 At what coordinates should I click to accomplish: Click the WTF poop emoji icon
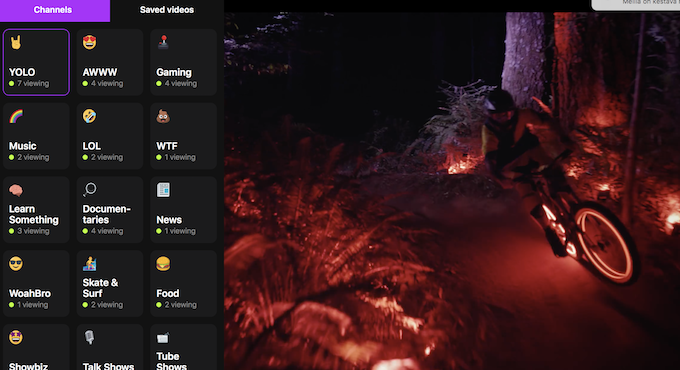pyautogui.click(x=163, y=116)
